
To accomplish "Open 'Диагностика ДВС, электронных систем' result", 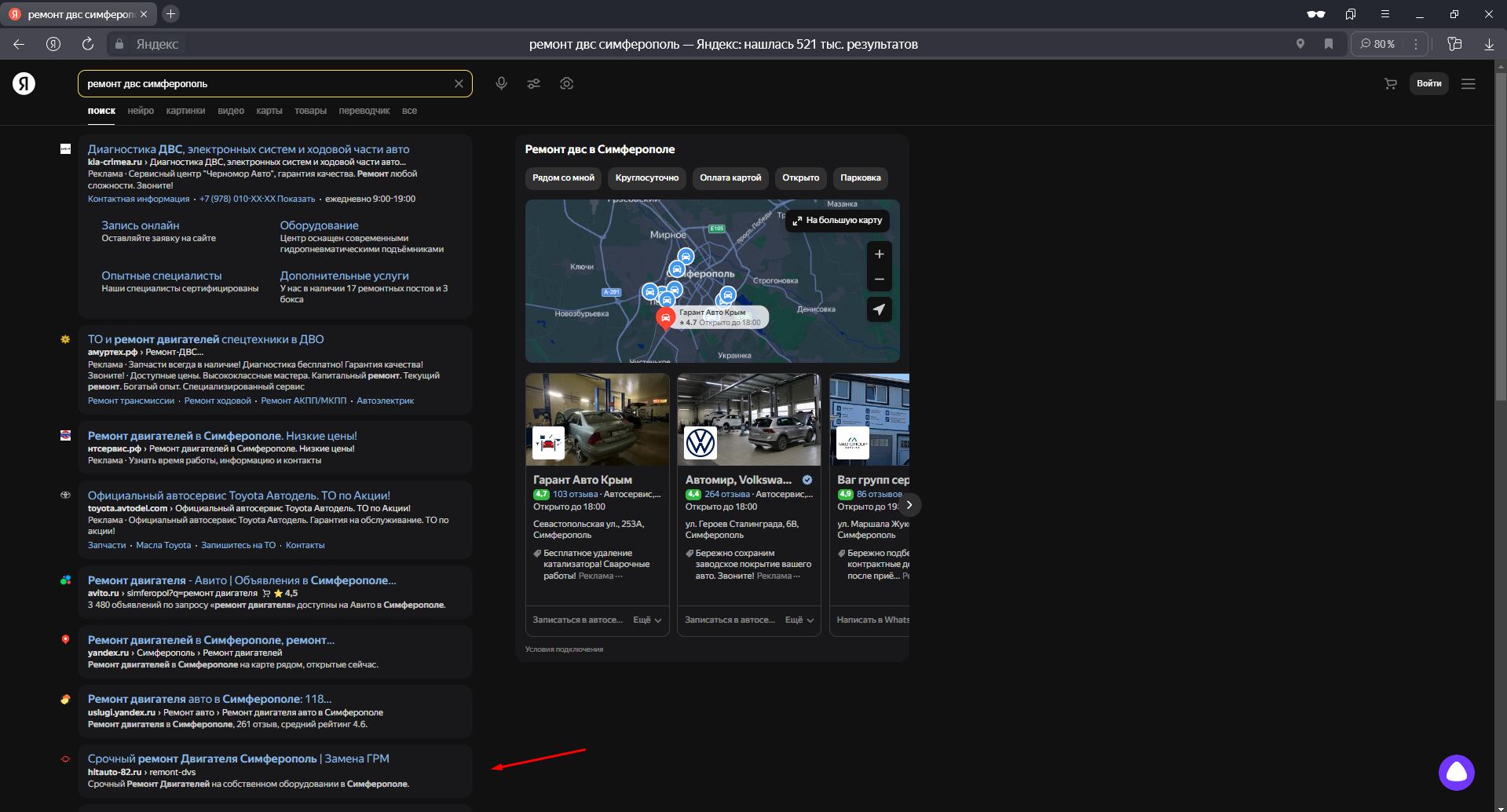I will (248, 149).
